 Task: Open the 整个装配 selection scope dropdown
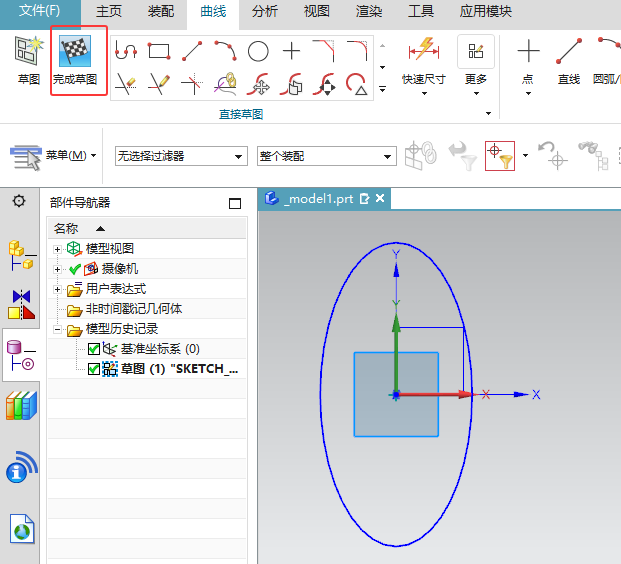327,156
